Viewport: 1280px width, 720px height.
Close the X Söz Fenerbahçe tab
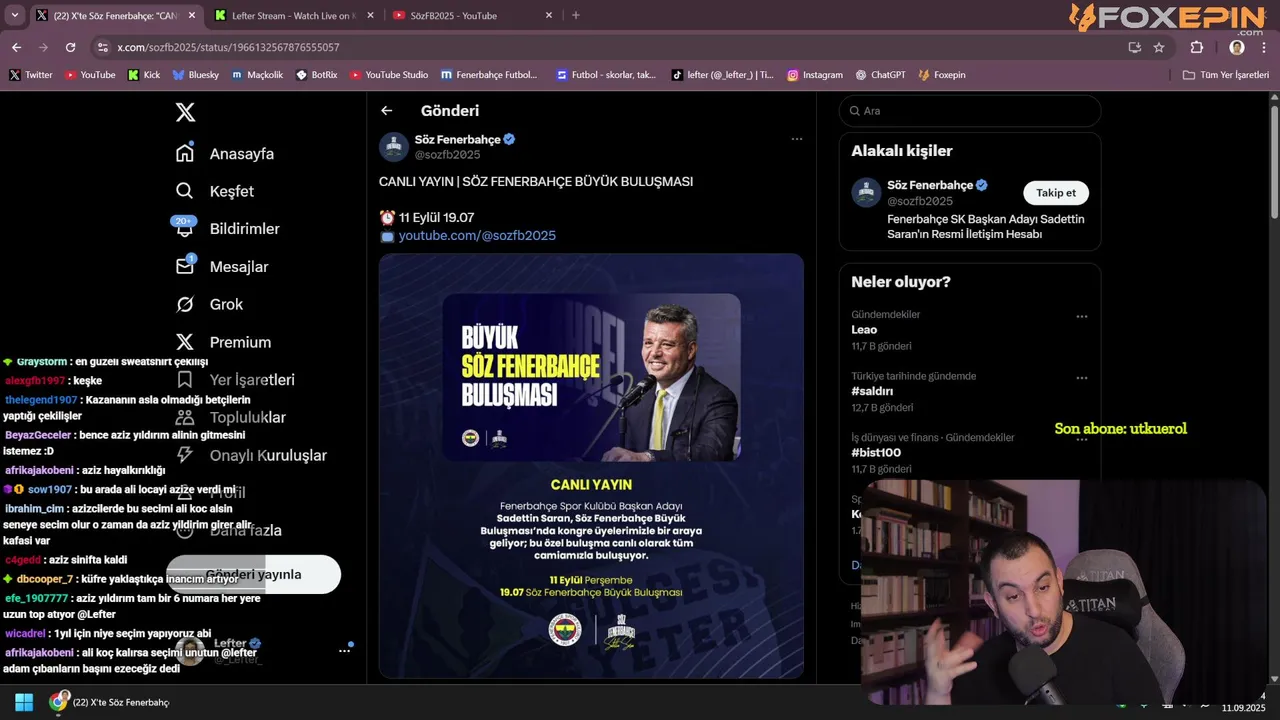pyautogui.click(x=192, y=16)
